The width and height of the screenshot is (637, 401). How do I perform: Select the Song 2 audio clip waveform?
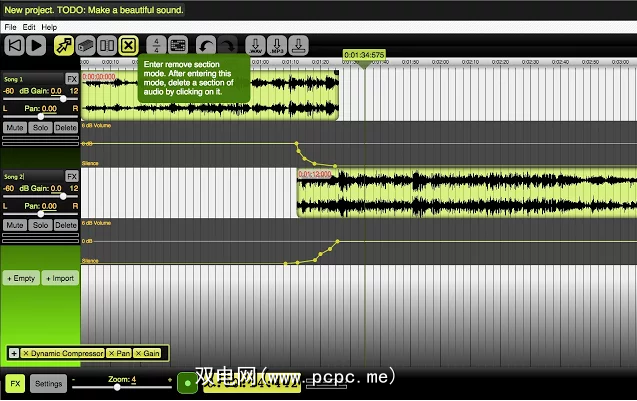(467, 193)
